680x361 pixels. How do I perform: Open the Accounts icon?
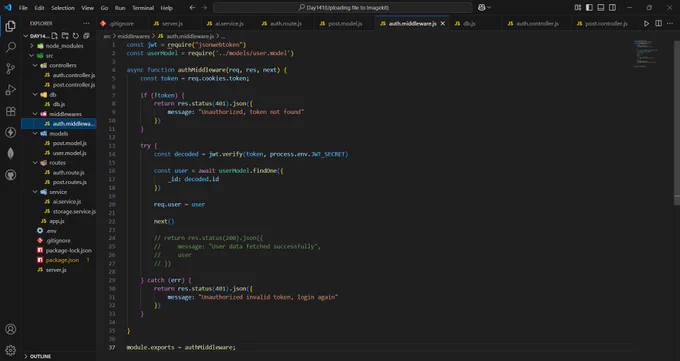pyautogui.click(x=10, y=329)
